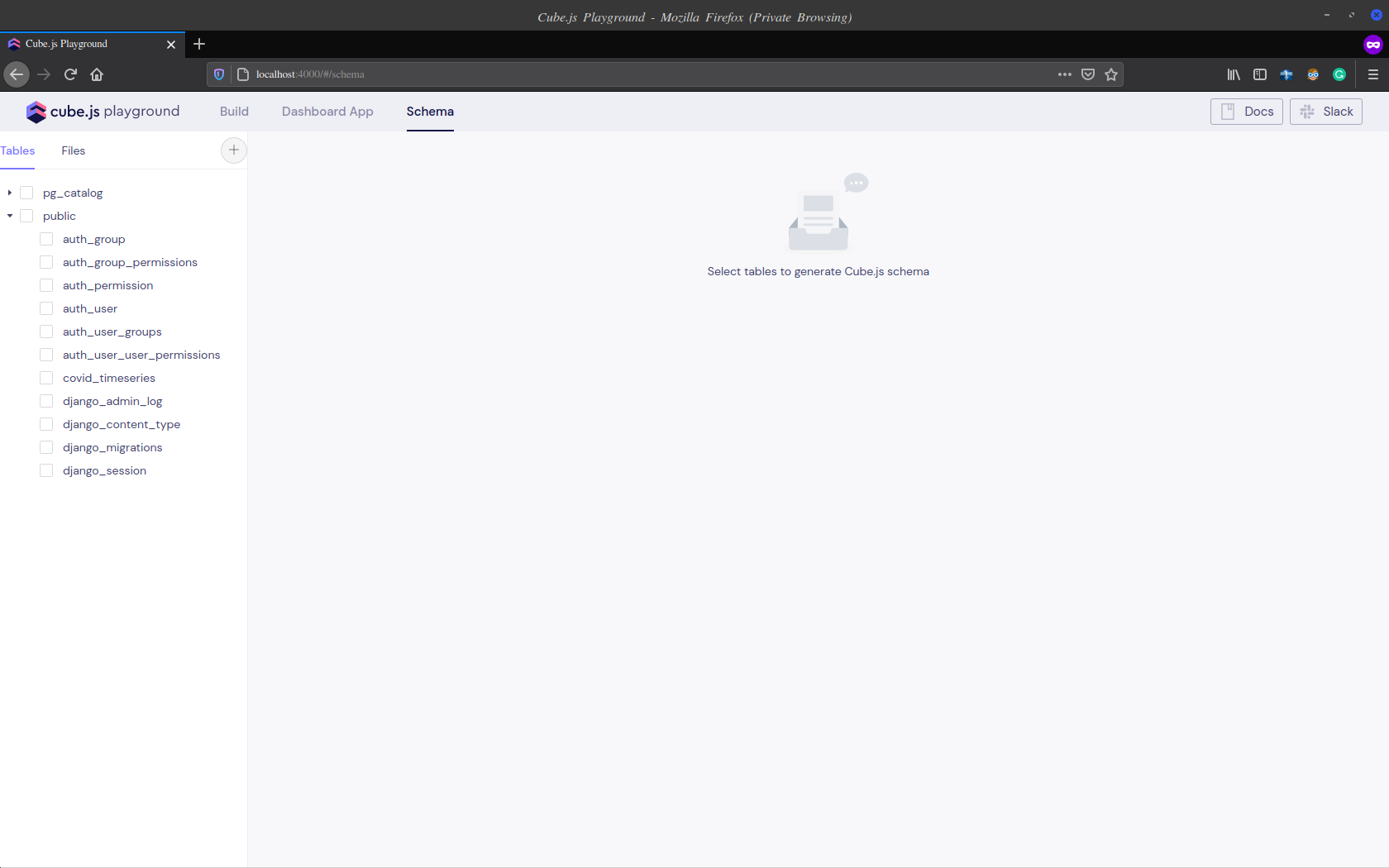The height and width of the screenshot is (868, 1389).
Task: Switch to the Files tab
Action: pos(73,150)
